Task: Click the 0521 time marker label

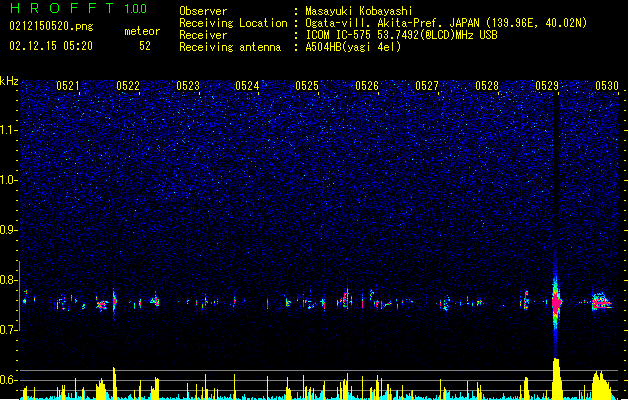Action: (x=67, y=86)
